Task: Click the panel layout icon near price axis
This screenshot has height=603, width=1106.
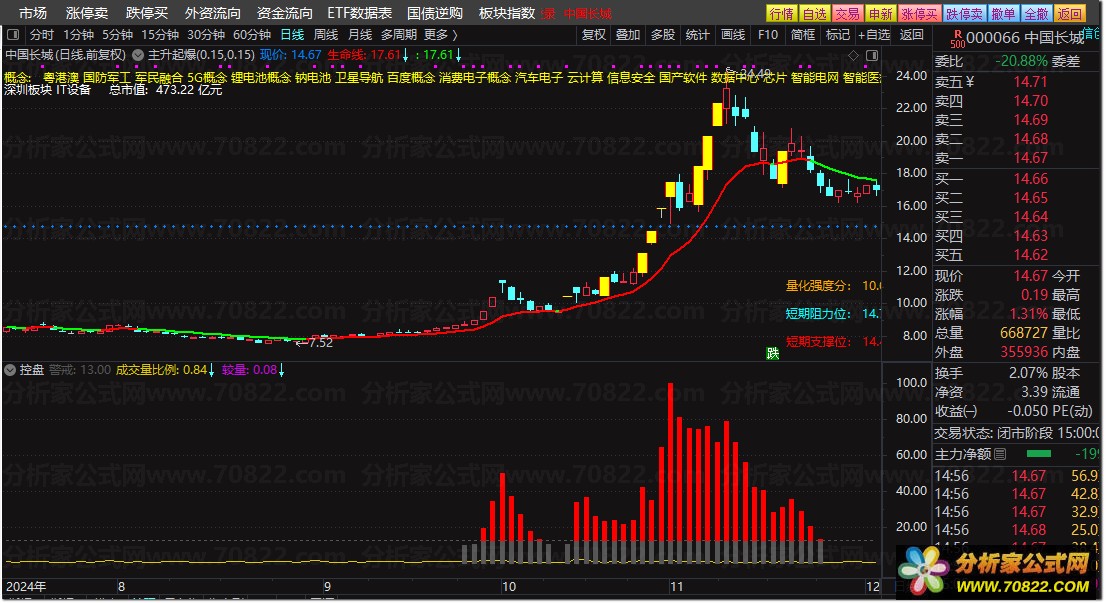Action: click(x=872, y=55)
